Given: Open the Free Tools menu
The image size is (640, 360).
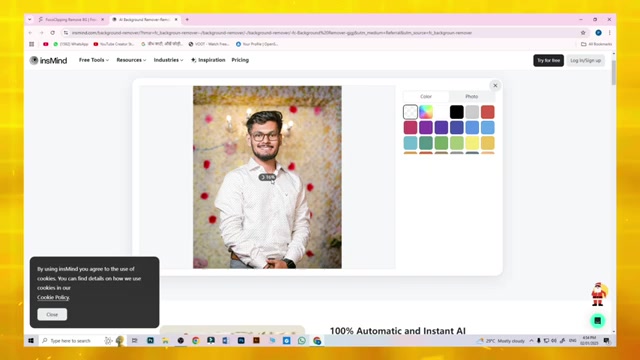Looking at the screenshot, I should pos(93,60).
